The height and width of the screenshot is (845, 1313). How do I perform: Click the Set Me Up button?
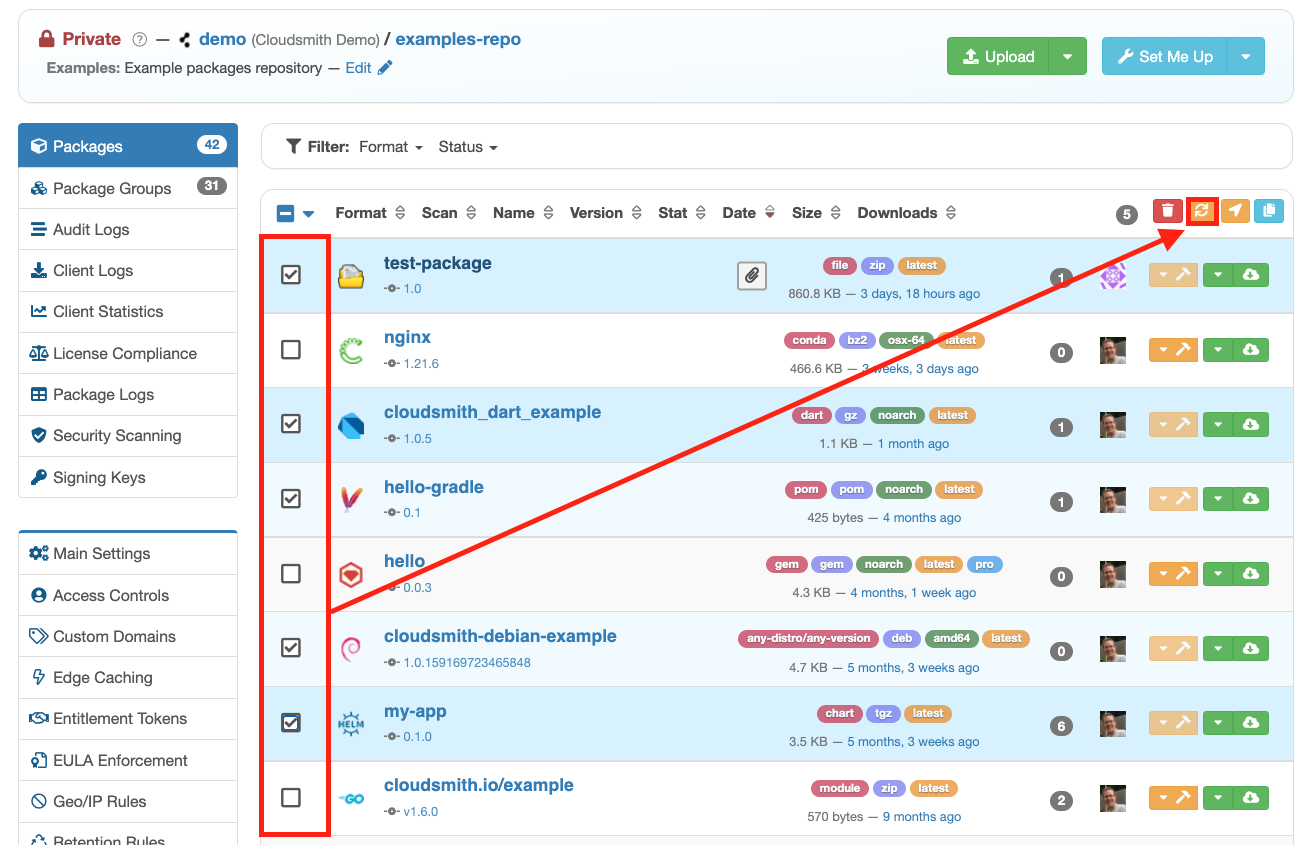coord(1164,57)
